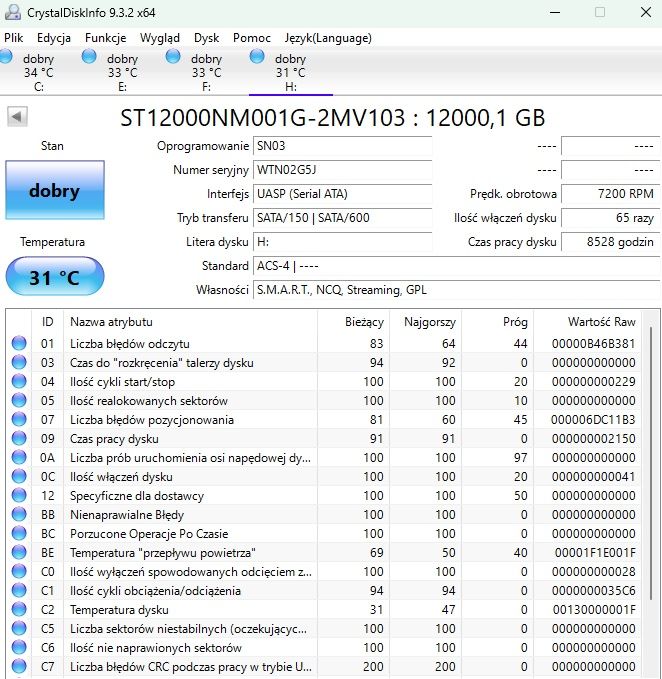This screenshot has height=679, width=662.
Task: Click the Interfejs field UASP (Serial ATA)
Action: pos(342,194)
